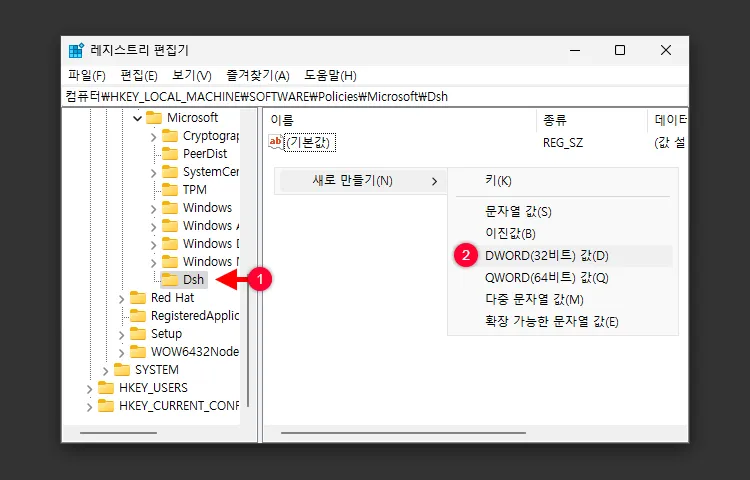Choose 새로 만들기(N) in context menu
Viewport: 750px width, 480px height.
[361, 181]
